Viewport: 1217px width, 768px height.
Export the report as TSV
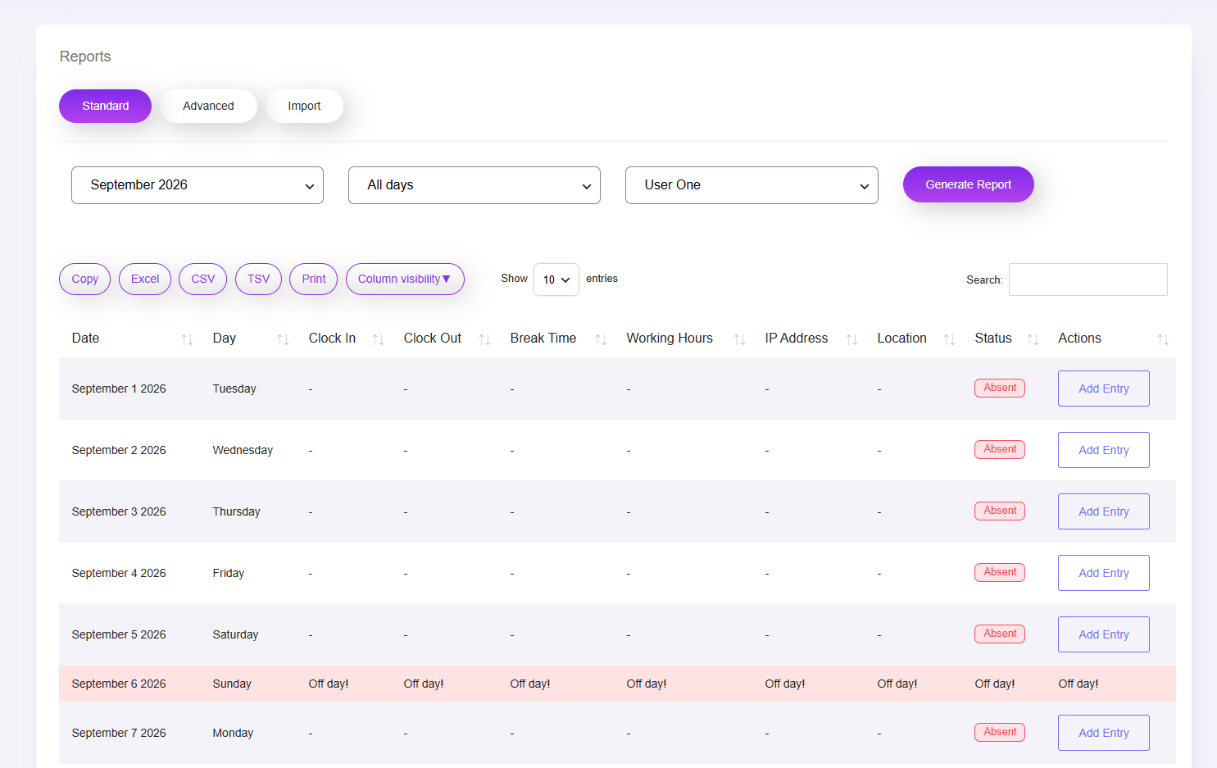click(x=258, y=279)
